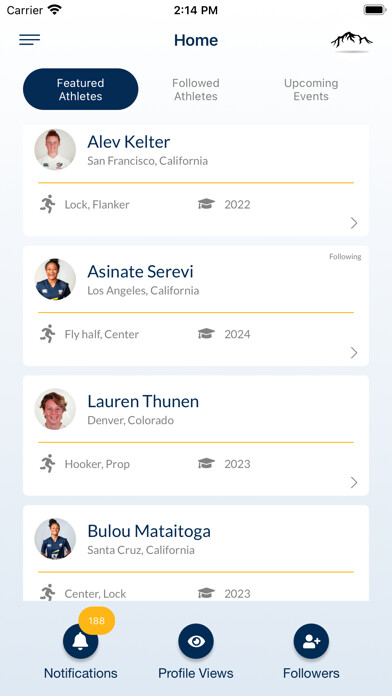
Task: Expand Asinate Serevi card chevron
Action: point(354,352)
